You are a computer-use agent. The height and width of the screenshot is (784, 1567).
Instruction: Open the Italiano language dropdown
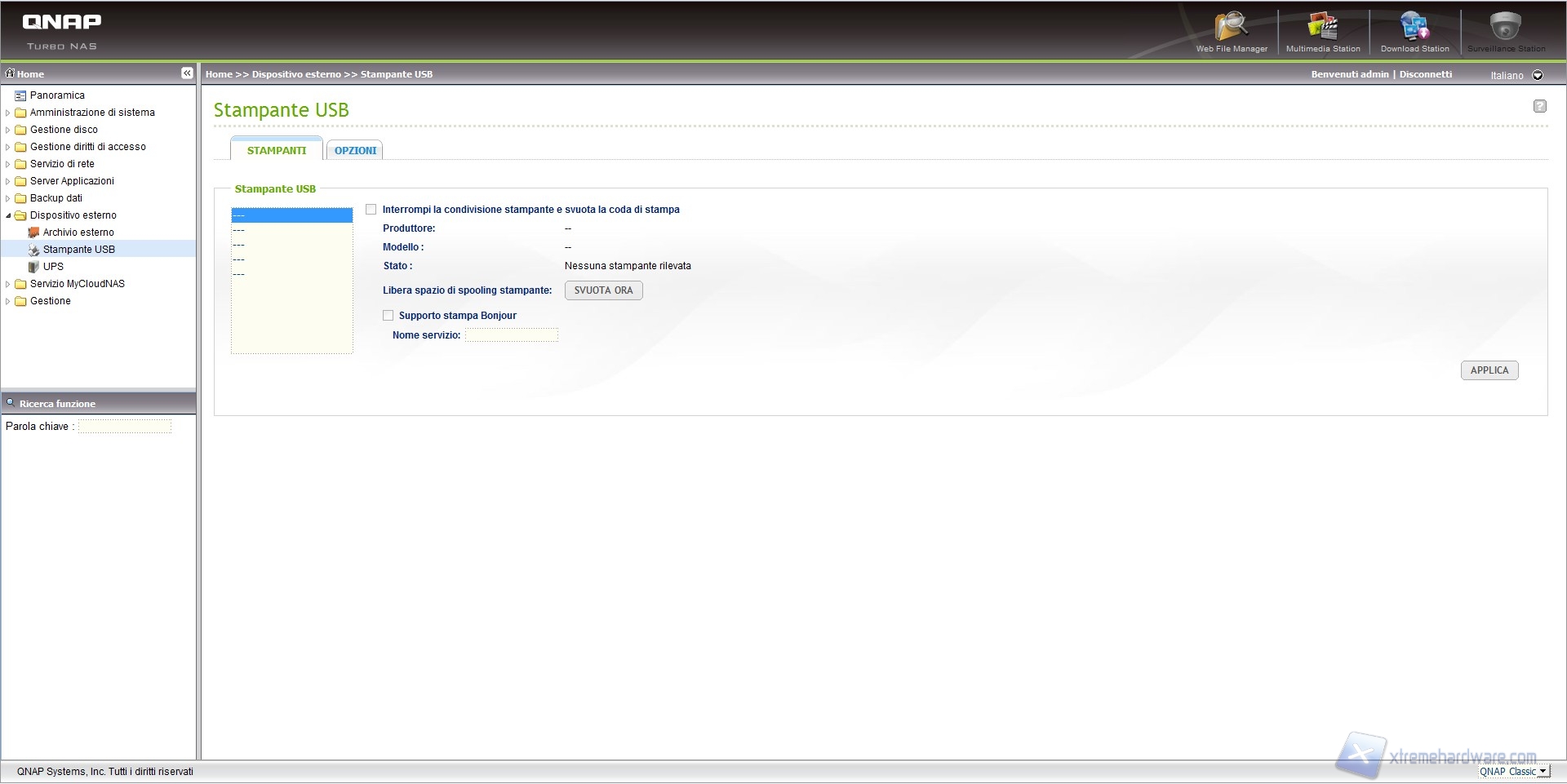[x=1538, y=75]
